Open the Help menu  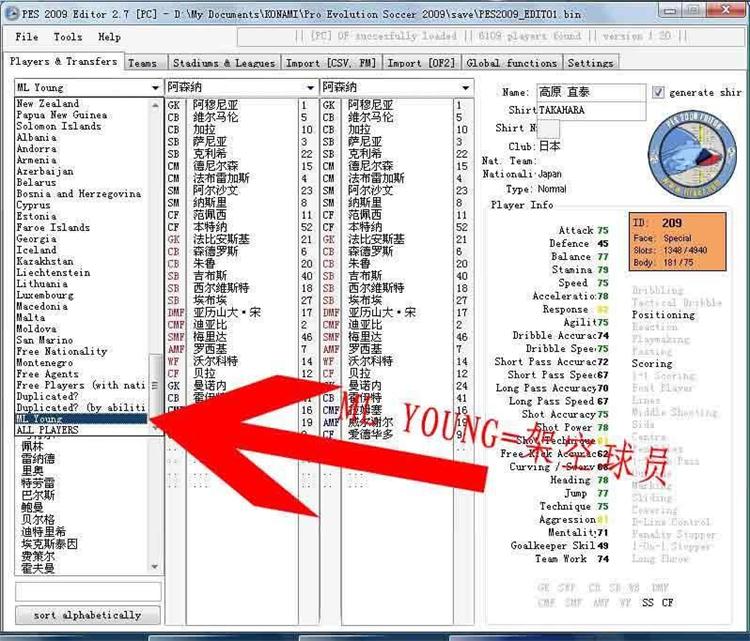coord(109,37)
